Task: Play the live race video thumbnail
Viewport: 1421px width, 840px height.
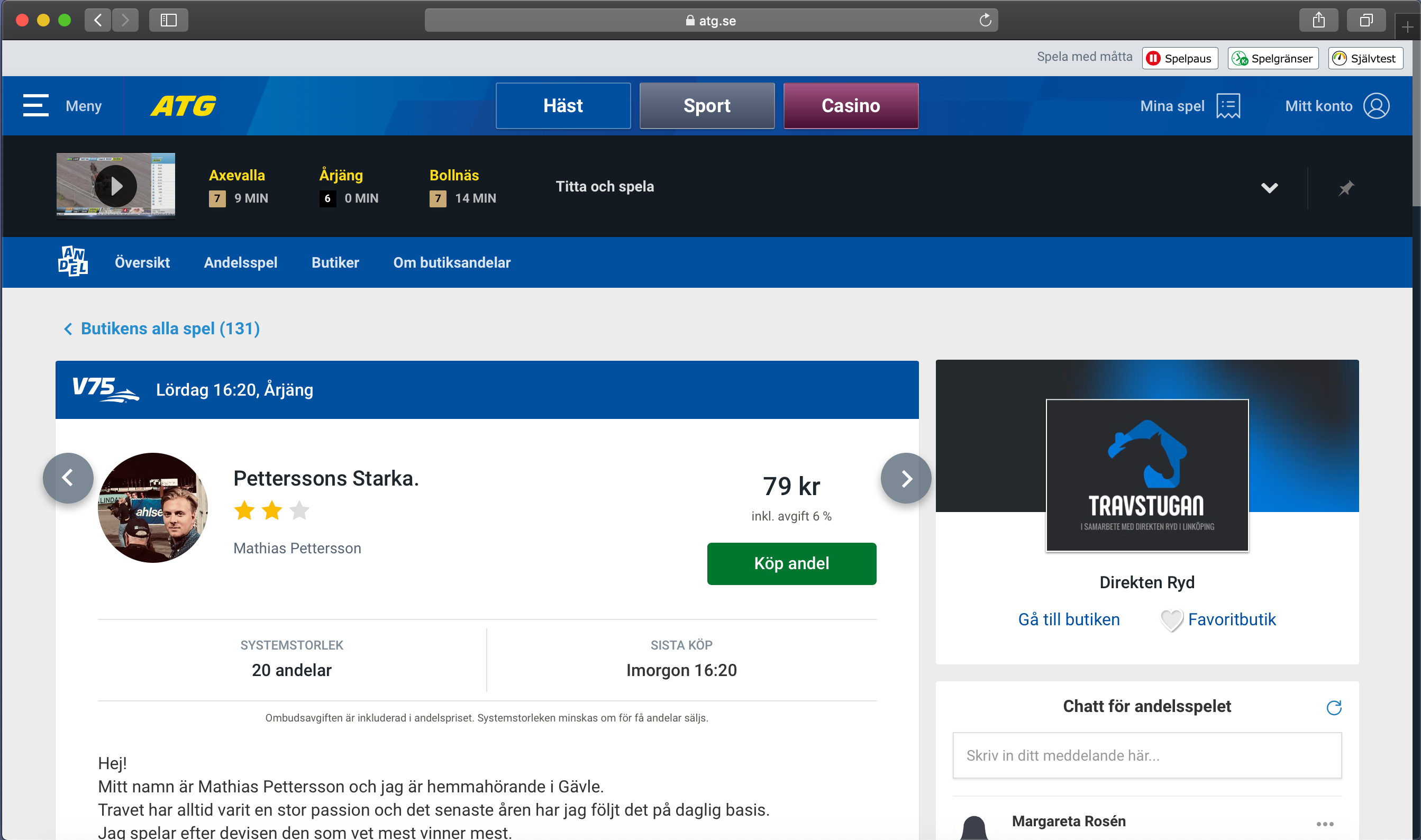Action: pyautogui.click(x=115, y=186)
